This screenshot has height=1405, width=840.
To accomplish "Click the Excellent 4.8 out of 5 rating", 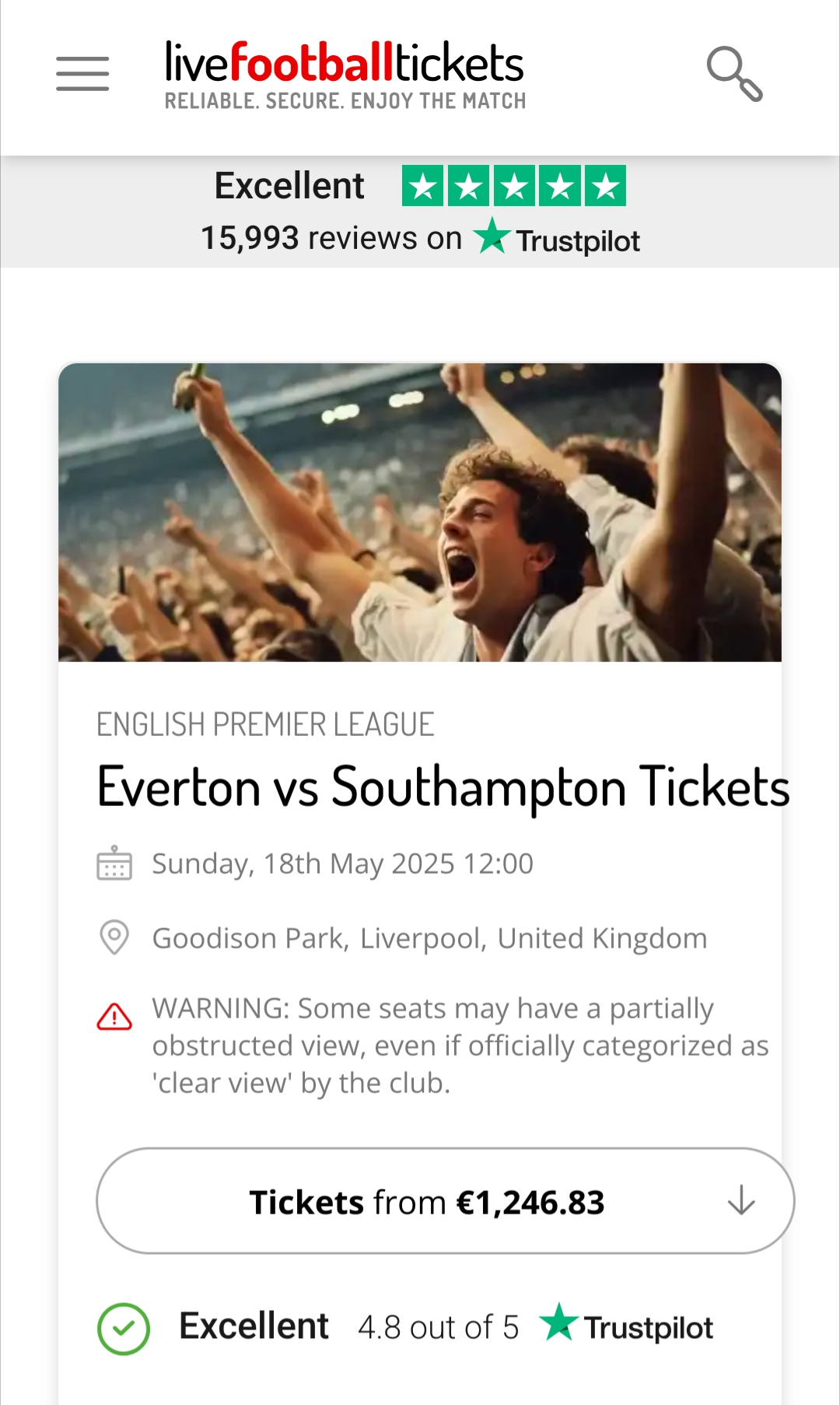I will [348, 1326].
